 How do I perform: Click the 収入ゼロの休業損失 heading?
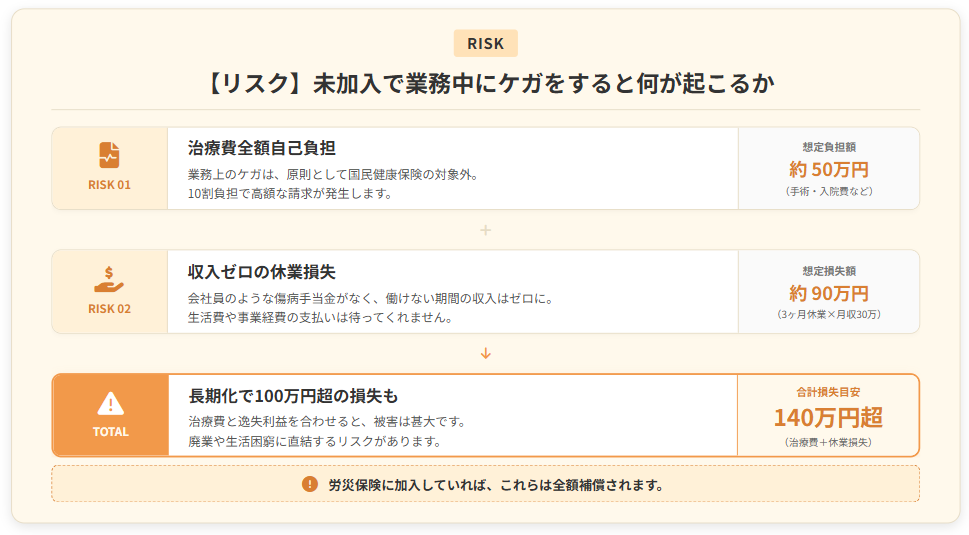click(x=262, y=272)
